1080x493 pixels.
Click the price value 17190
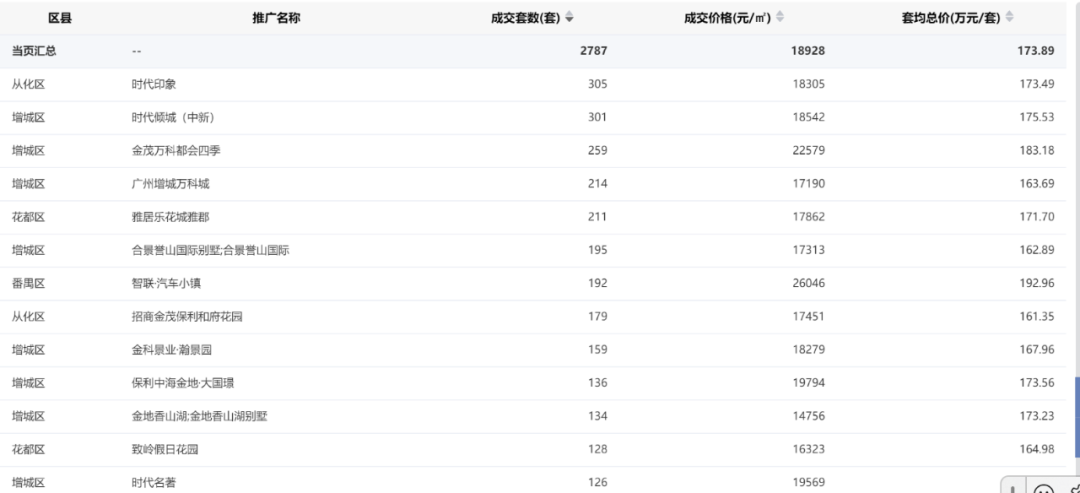pos(809,184)
